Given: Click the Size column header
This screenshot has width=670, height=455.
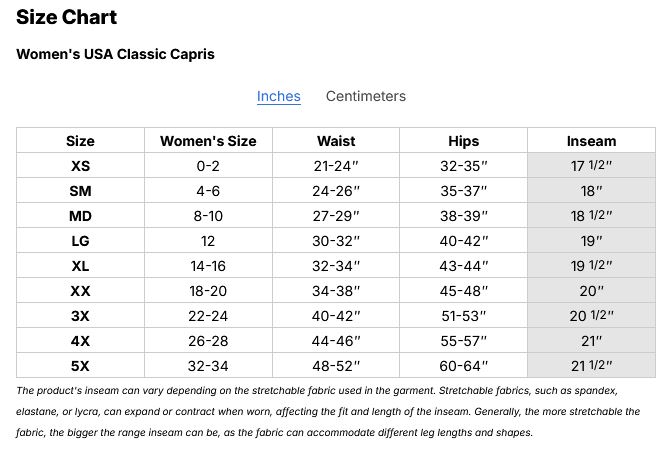Looking at the screenshot, I should [x=80, y=141].
